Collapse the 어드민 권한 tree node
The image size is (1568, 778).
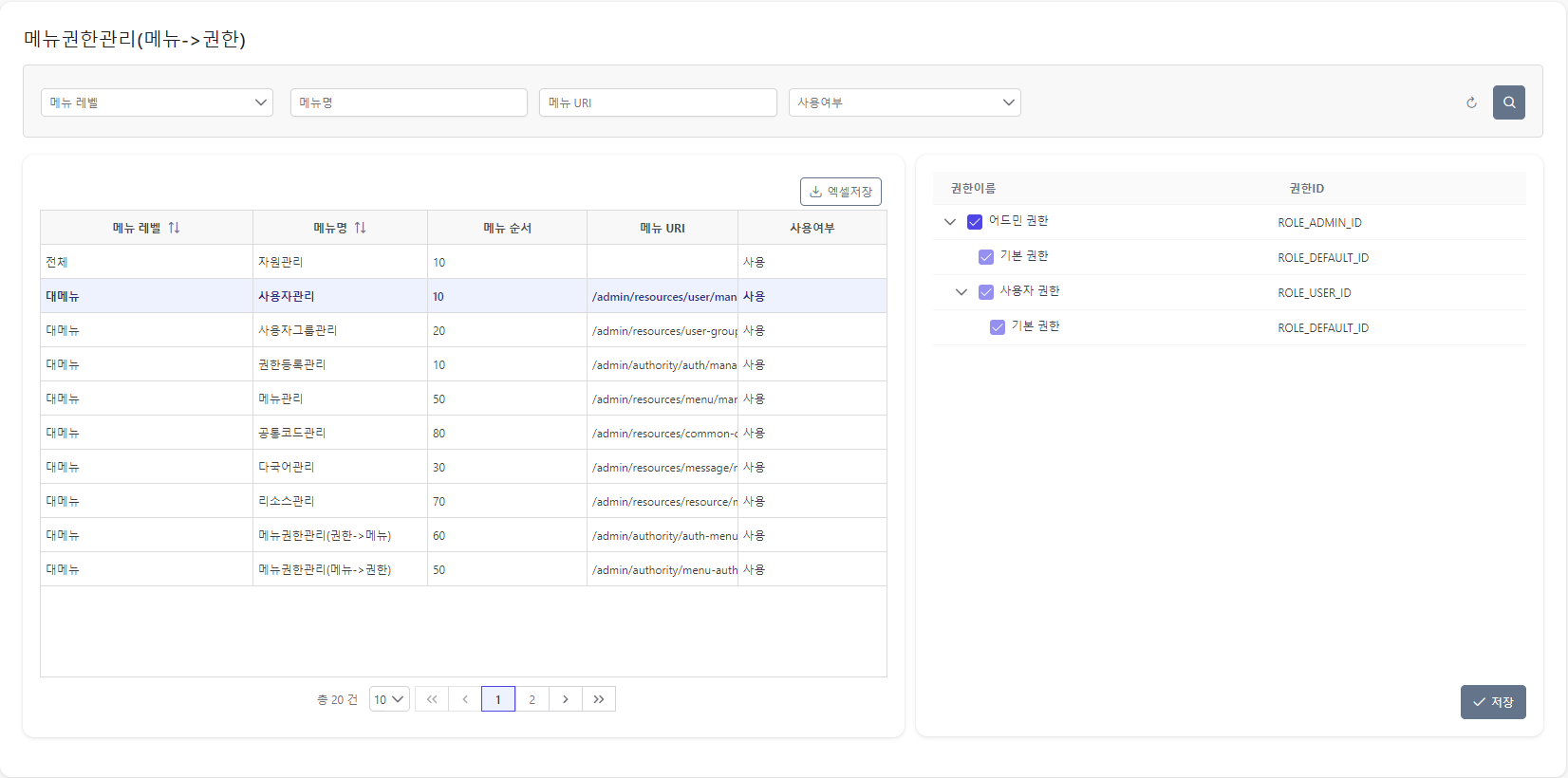[x=950, y=222]
